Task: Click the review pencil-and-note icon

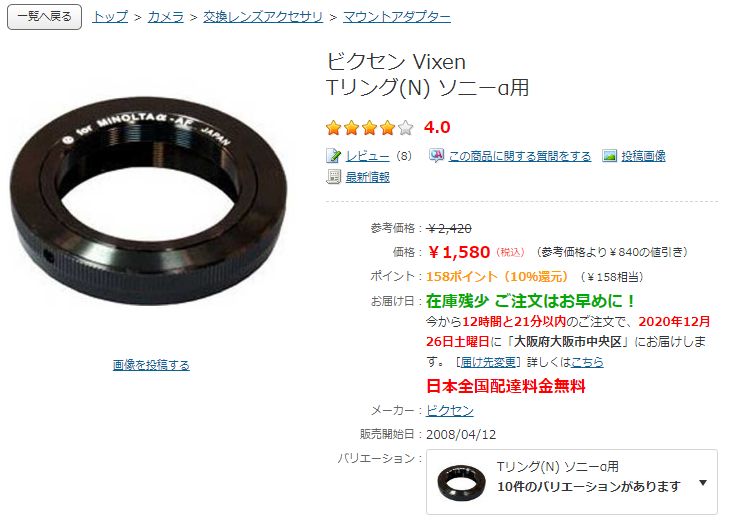Action: [x=333, y=155]
